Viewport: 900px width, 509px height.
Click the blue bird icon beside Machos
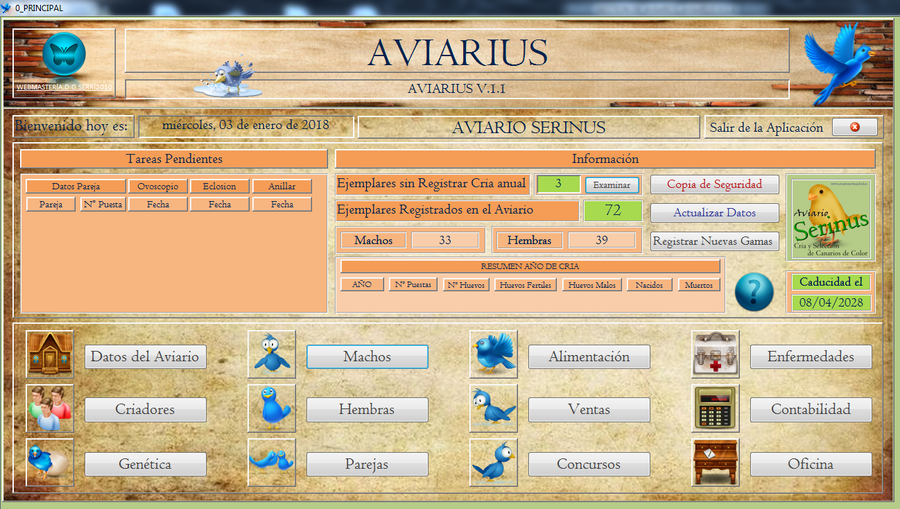(272, 355)
